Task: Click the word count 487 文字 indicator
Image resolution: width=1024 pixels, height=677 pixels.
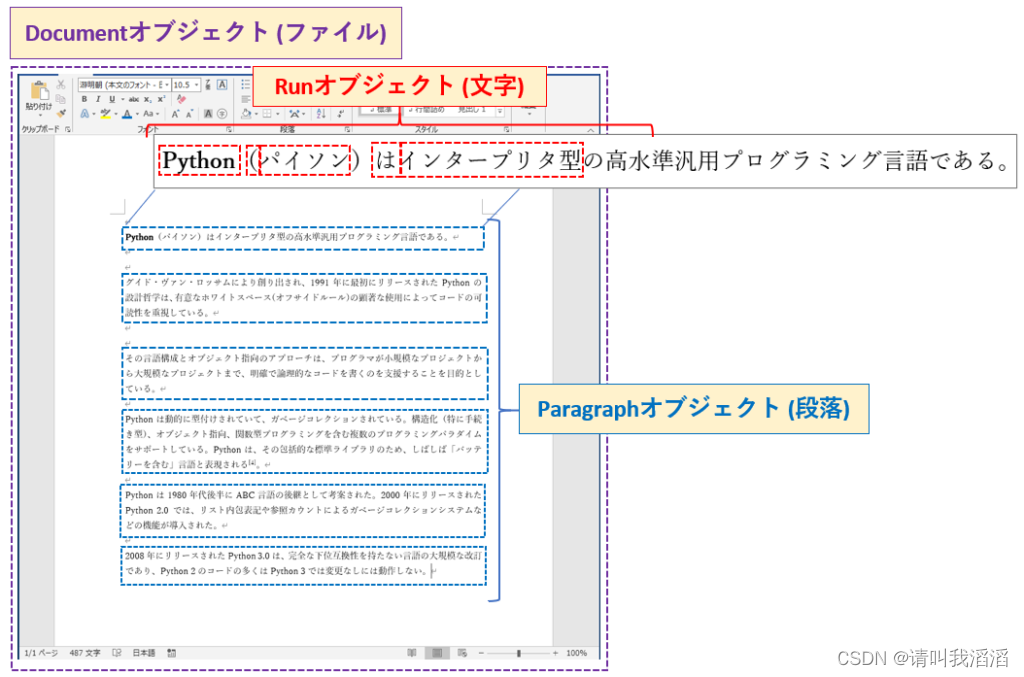Action: (x=85, y=653)
